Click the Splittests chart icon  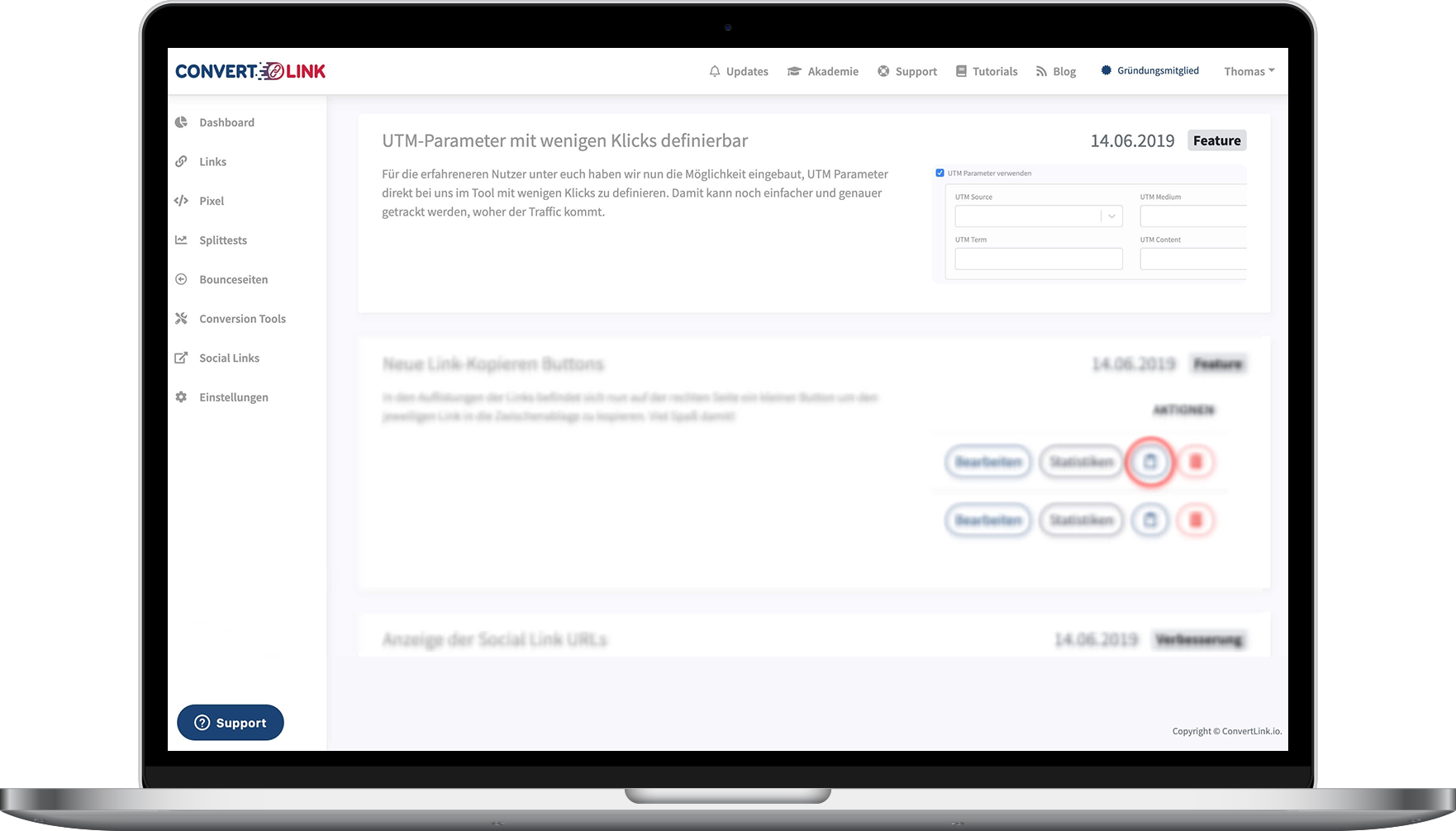[181, 240]
